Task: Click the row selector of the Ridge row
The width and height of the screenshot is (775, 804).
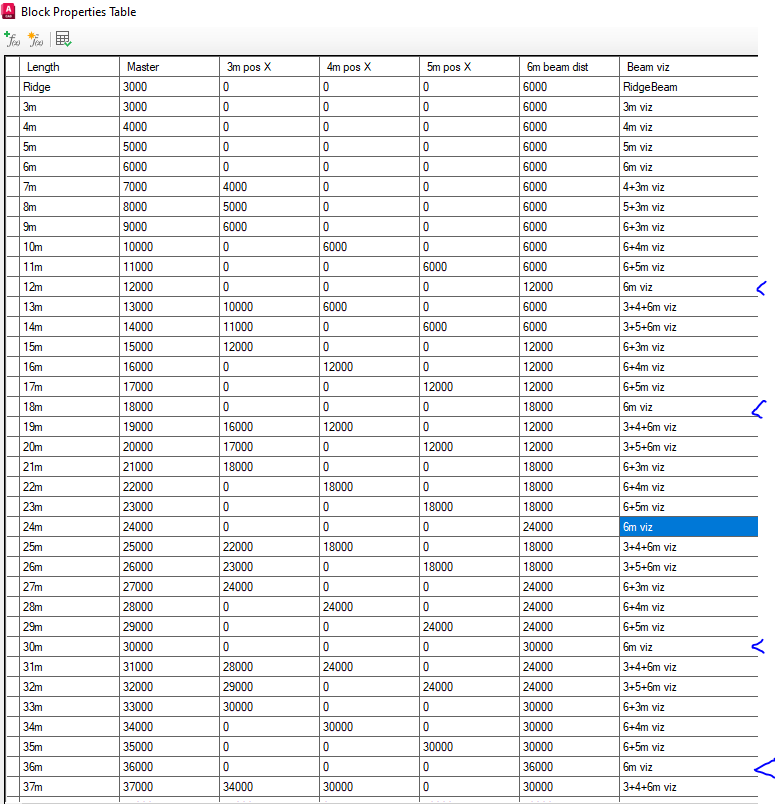Action: [12, 87]
